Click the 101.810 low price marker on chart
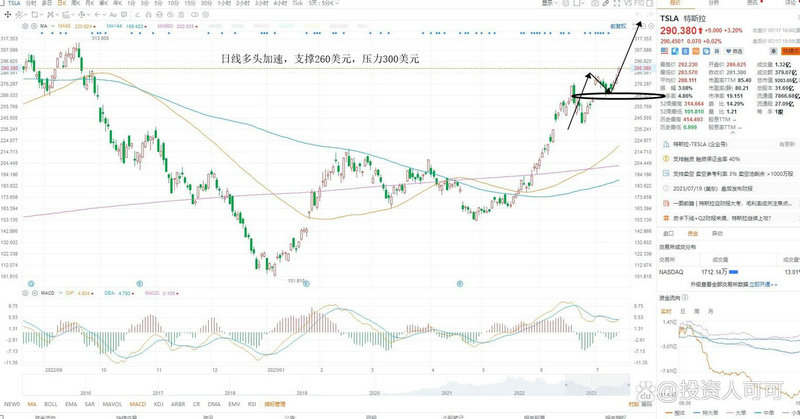The height and width of the screenshot is (419, 800). click(x=293, y=281)
